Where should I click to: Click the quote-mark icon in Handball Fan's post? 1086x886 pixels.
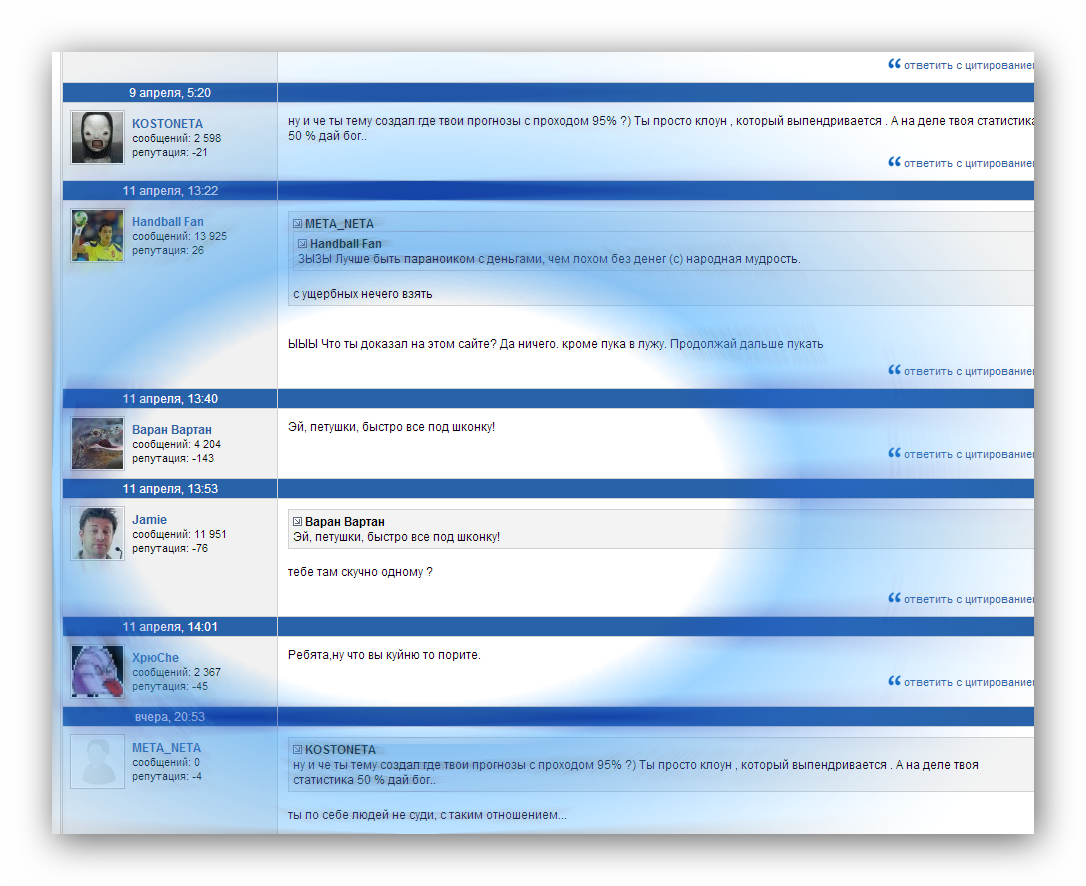coord(894,370)
